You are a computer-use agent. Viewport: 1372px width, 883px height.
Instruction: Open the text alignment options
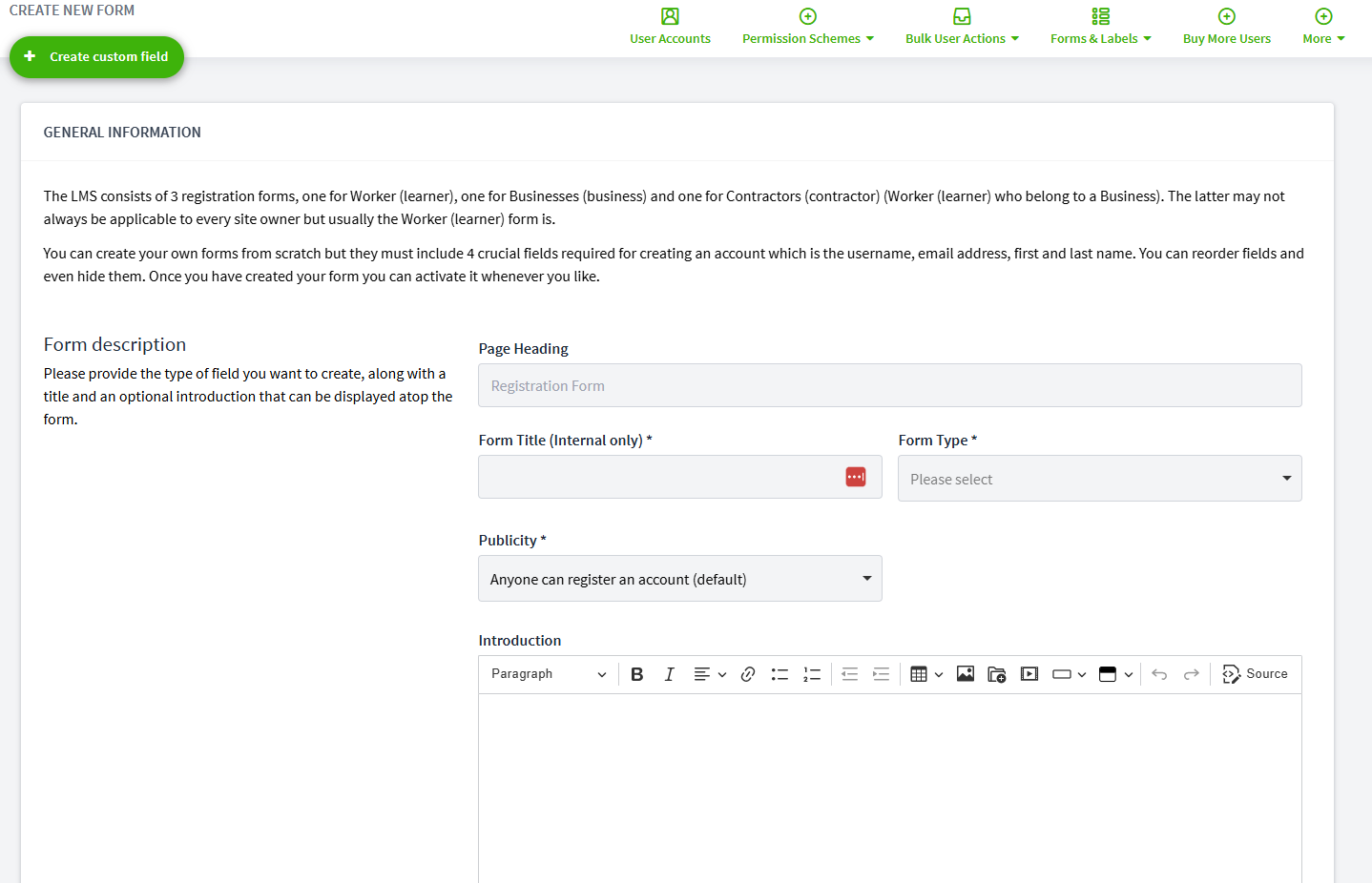pyautogui.click(x=710, y=674)
